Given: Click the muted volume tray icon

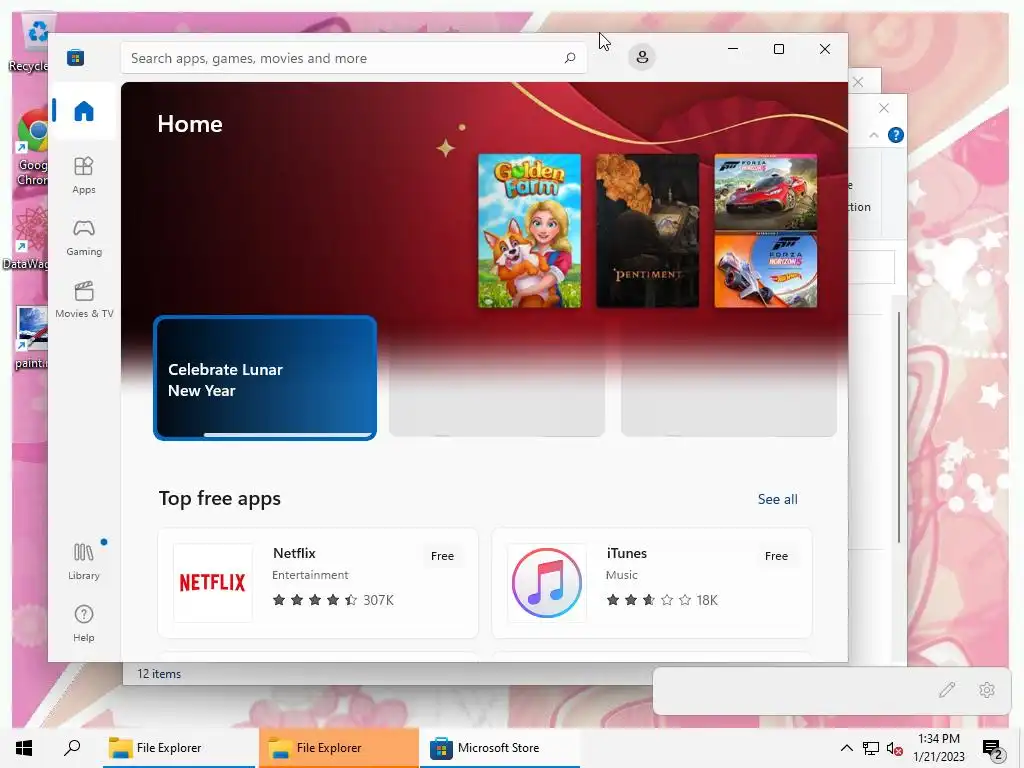Looking at the screenshot, I should click(895, 748).
